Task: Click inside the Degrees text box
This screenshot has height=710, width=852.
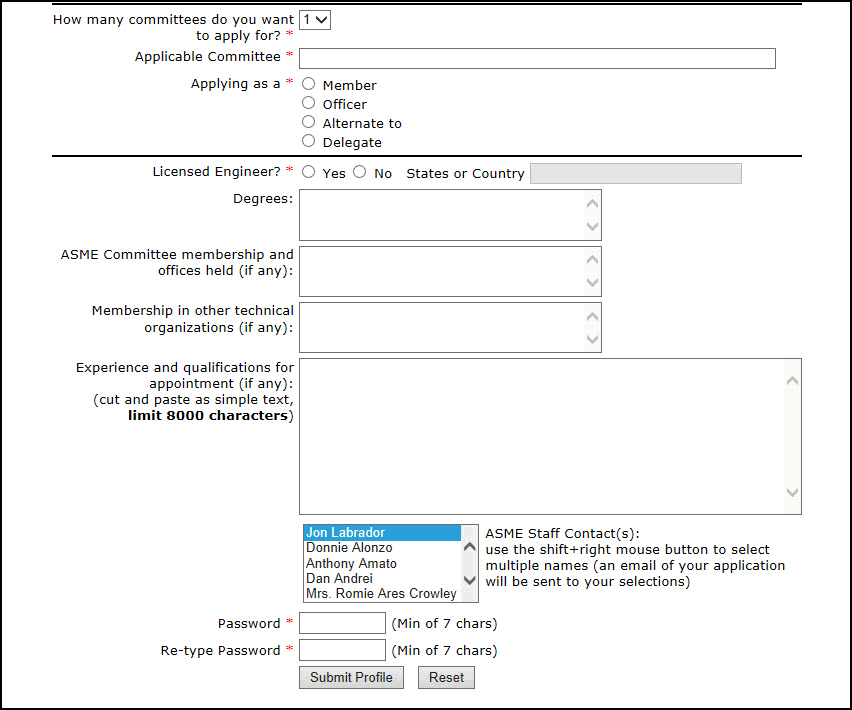Action: [440, 214]
